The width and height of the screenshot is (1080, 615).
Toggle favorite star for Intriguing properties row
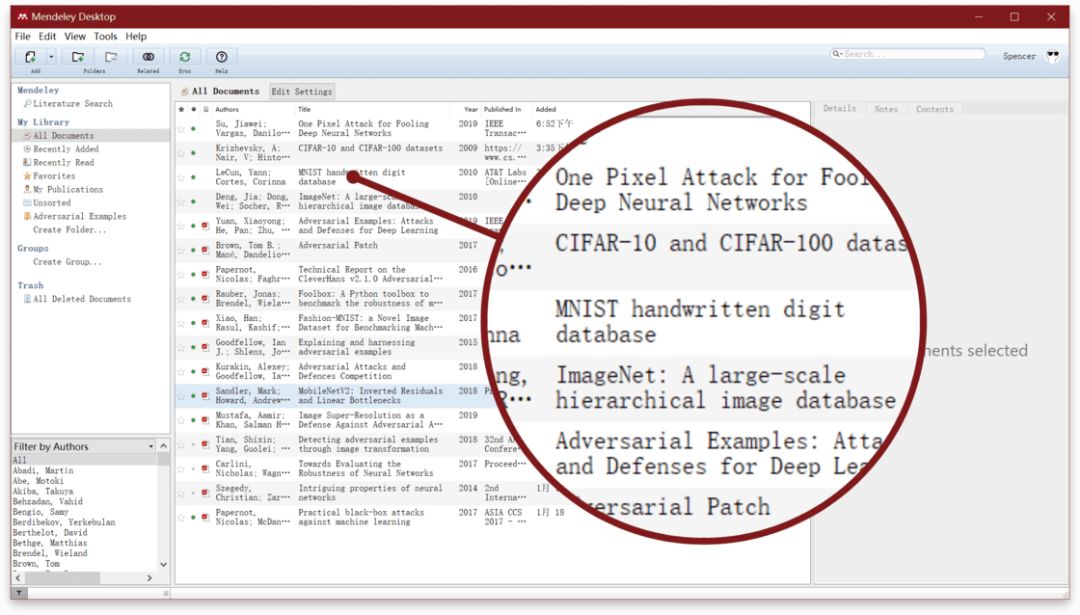pos(181,493)
